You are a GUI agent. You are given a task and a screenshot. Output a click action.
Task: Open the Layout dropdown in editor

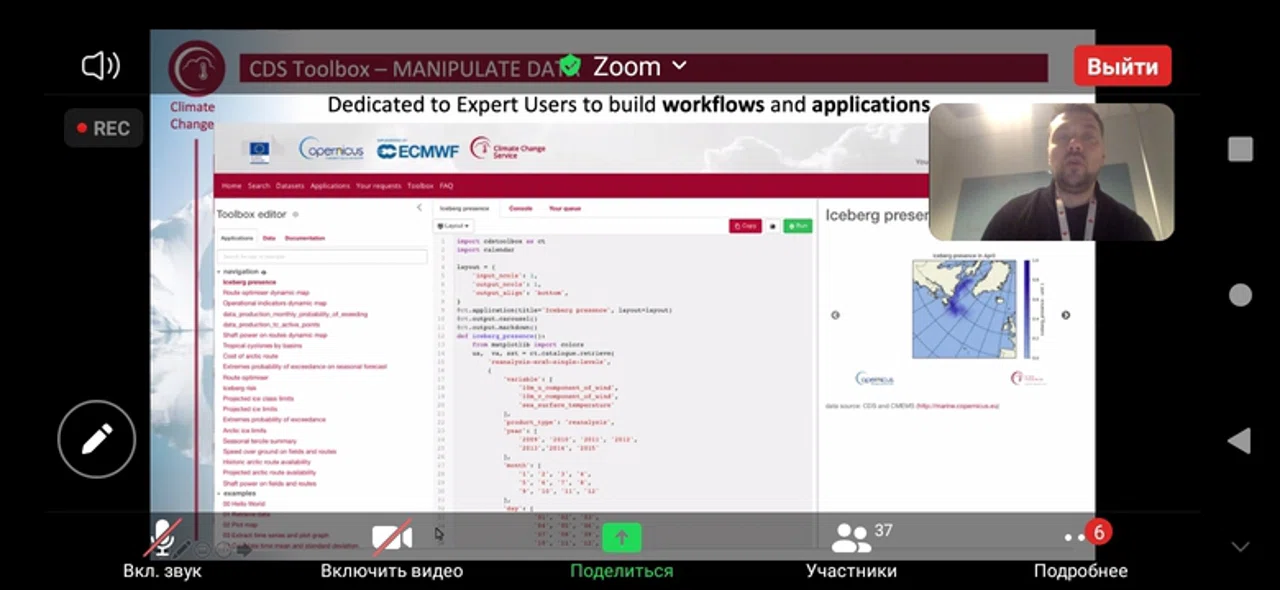pos(453,226)
